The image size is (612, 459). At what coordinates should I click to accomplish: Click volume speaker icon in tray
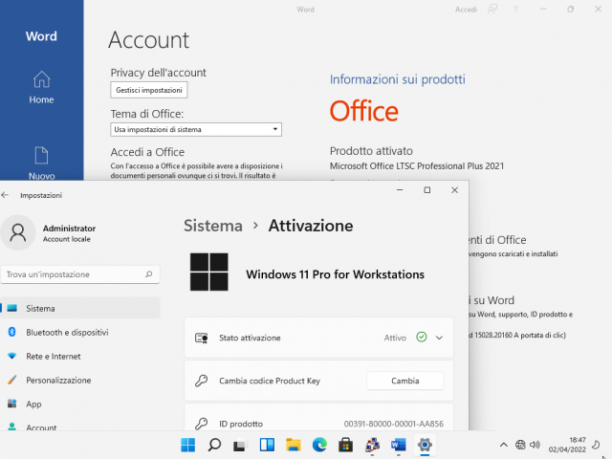pyautogui.click(x=534, y=445)
